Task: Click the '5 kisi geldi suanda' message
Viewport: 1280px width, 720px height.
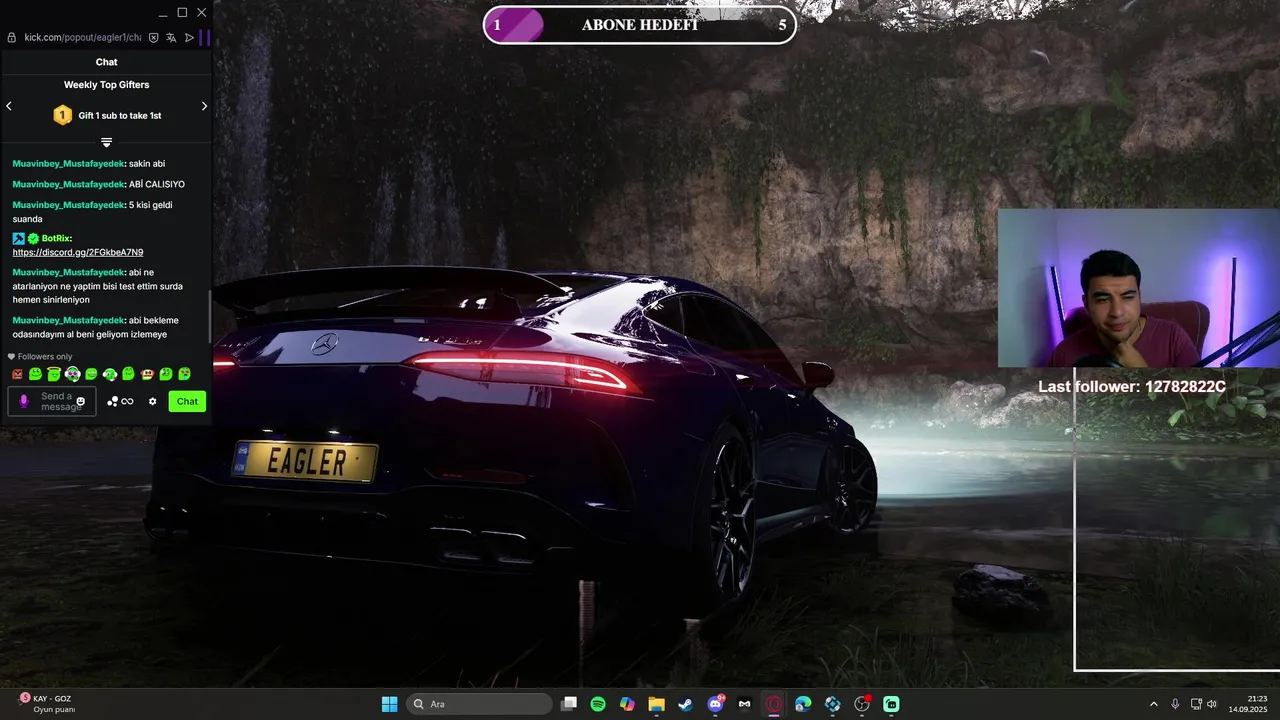Action: click(x=93, y=211)
